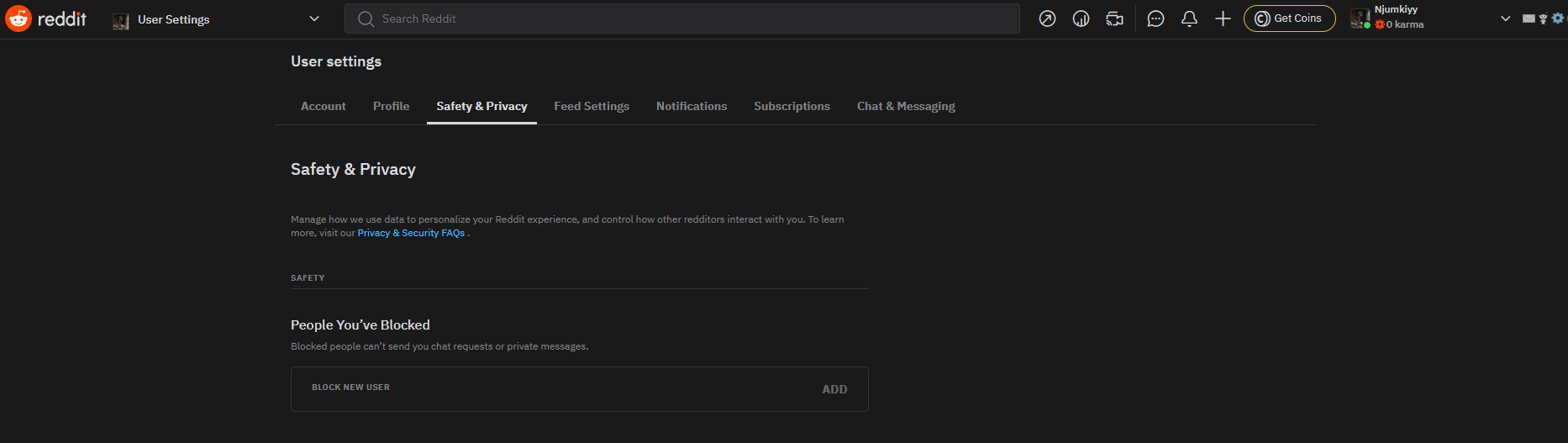Click the Reddit logo home icon
The width and height of the screenshot is (1568, 443).
(18, 18)
